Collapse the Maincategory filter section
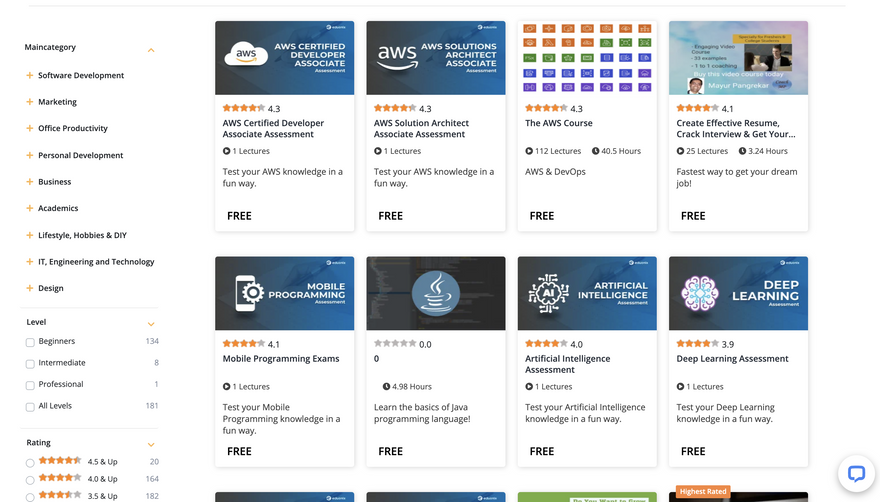The height and width of the screenshot is (502, 880). (151, 49)
